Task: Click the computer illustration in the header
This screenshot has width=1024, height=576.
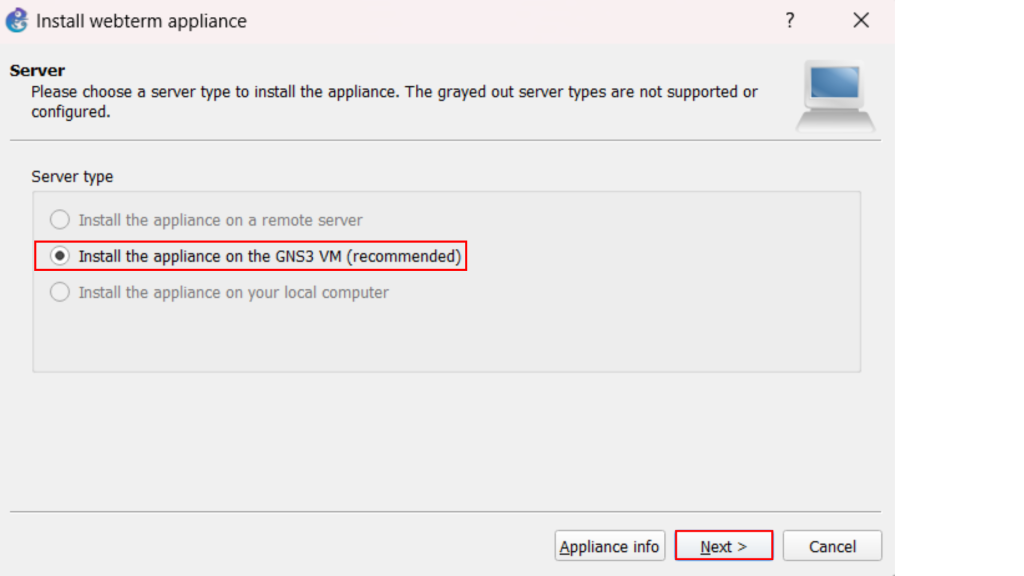Action: point(835,96)
